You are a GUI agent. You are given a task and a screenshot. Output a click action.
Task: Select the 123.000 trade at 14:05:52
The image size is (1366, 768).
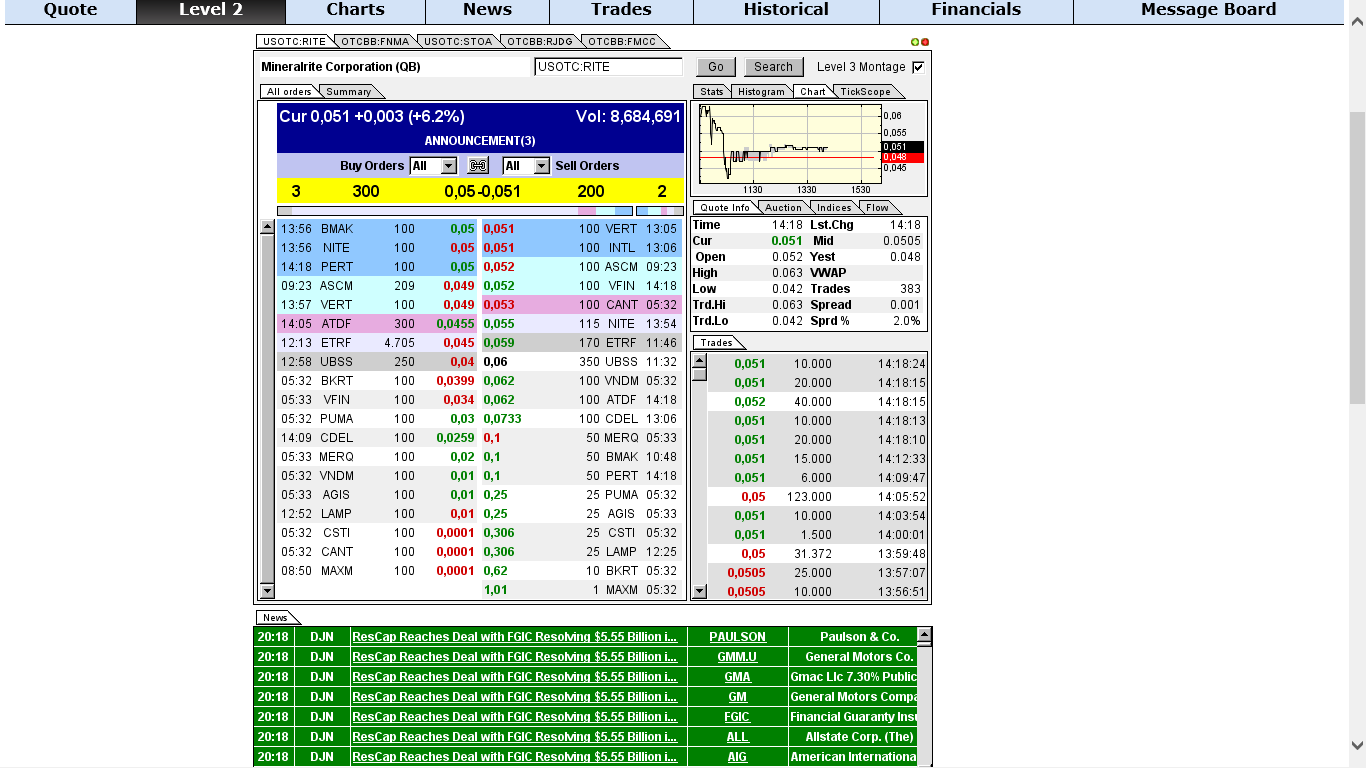click(x=817, y=497)
